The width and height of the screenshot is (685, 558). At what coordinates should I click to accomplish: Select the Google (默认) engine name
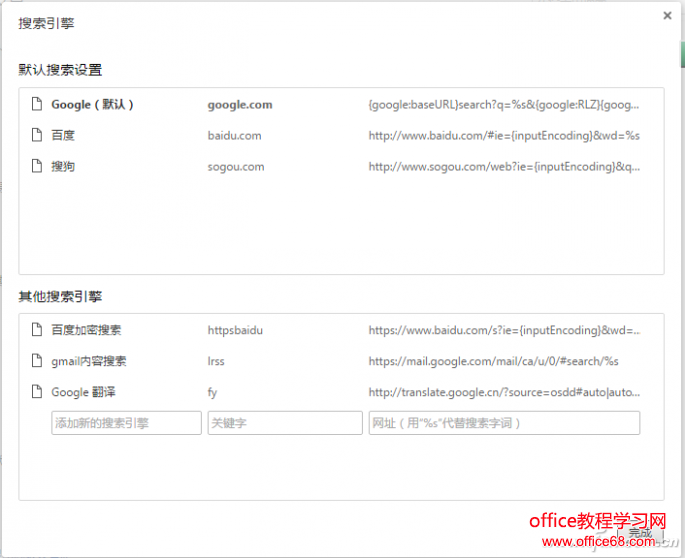click(92, 104)
